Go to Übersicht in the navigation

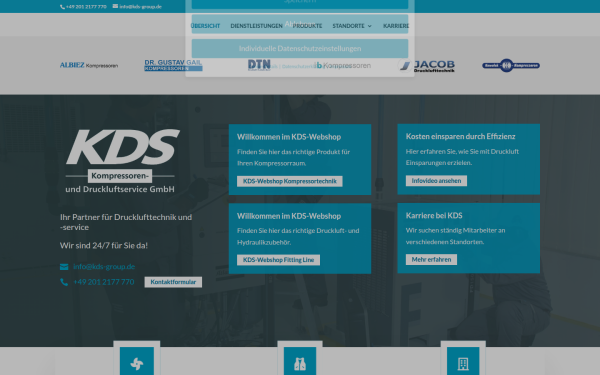(x=205, y=26)
